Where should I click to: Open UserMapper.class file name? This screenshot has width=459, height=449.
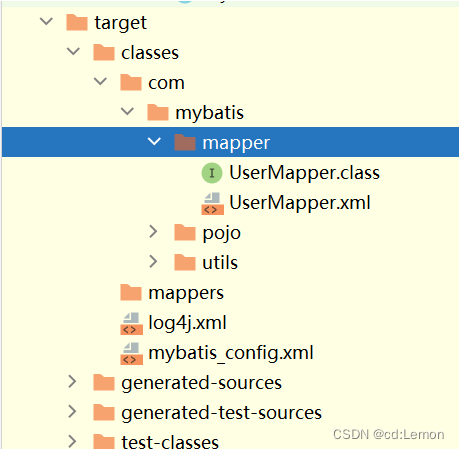pyautogui.click(x=305, y=173)
